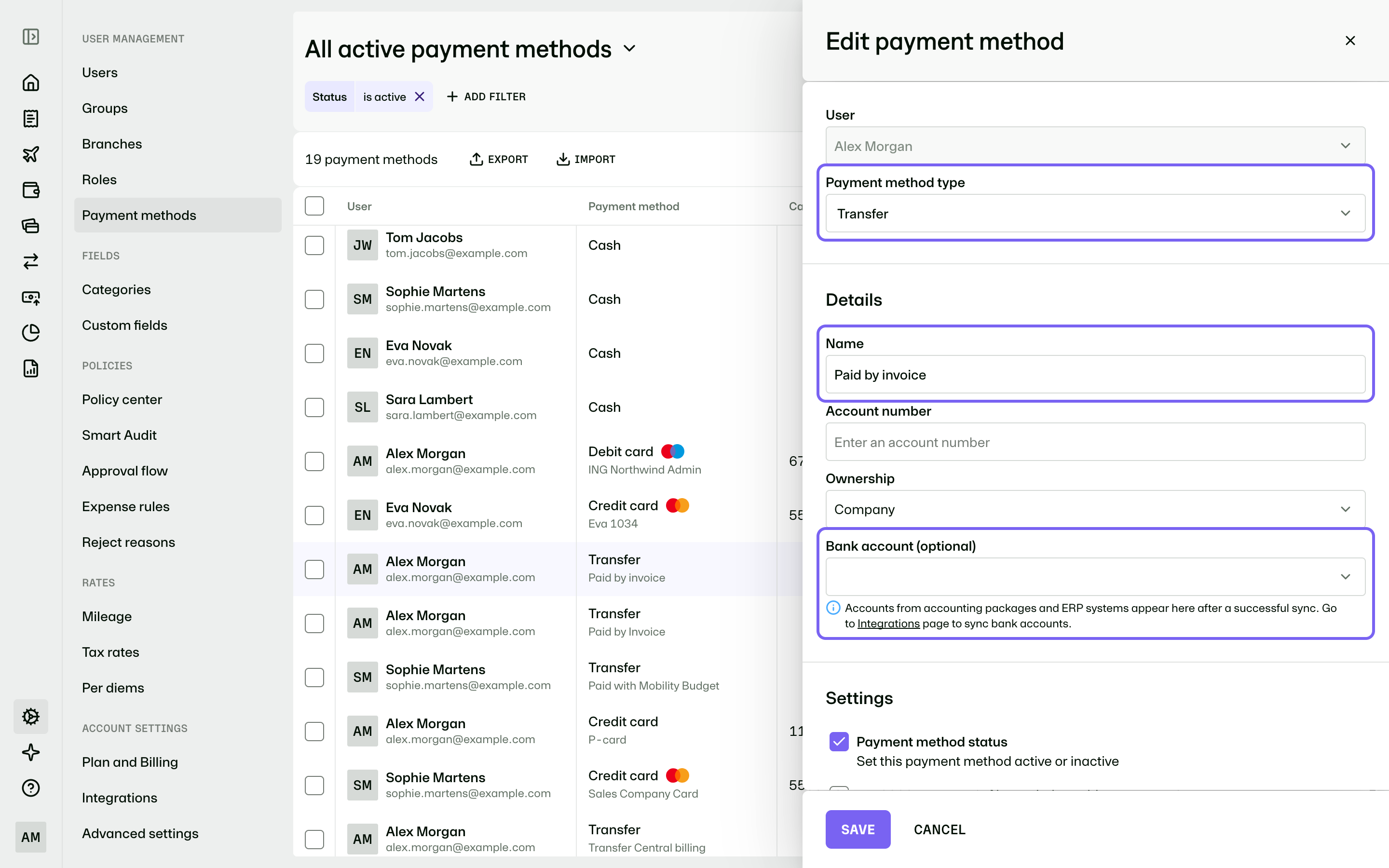Open the Home icon in the sidebar
This screenshot has height=868, width=1389.
31,82
